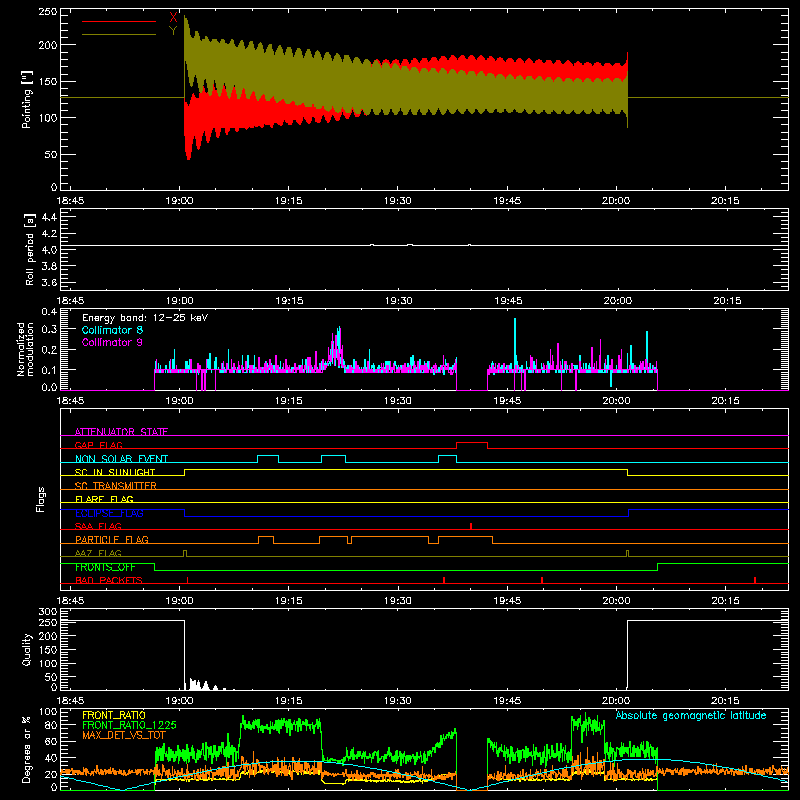Select the Quality axis title

point(27,649)
